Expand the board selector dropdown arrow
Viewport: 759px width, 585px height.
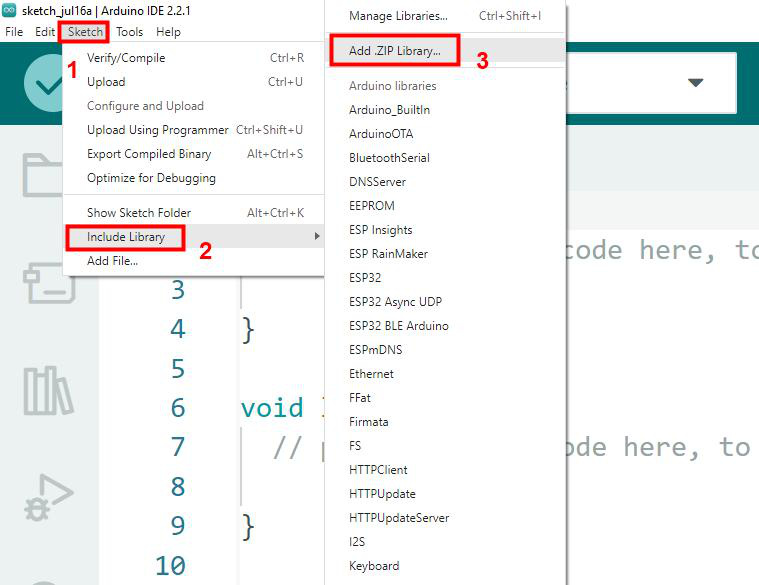(x=695, y=83)
